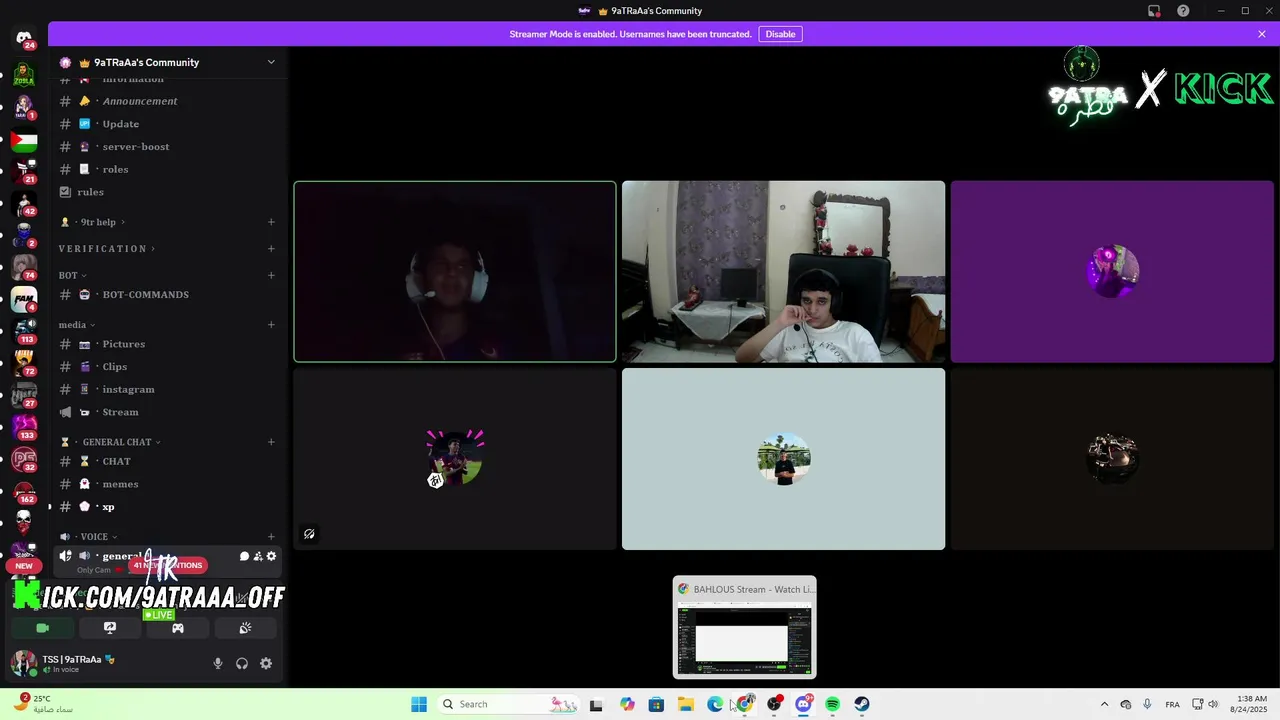This screenshot has height=720, width=1280.
Task: Jump to 41 new mentions pill
Action: 168,565
